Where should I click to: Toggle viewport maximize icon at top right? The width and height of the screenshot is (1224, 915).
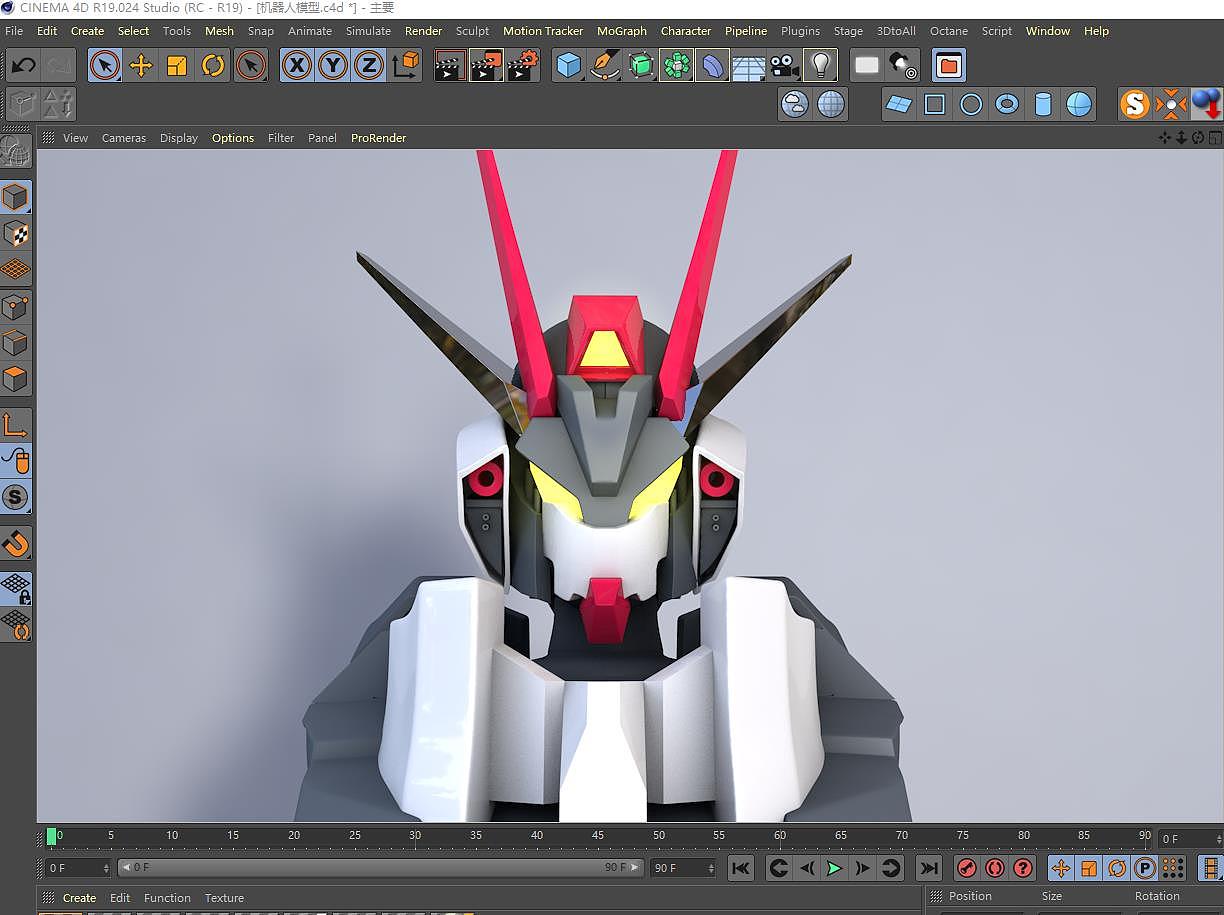pos(1215,138)
